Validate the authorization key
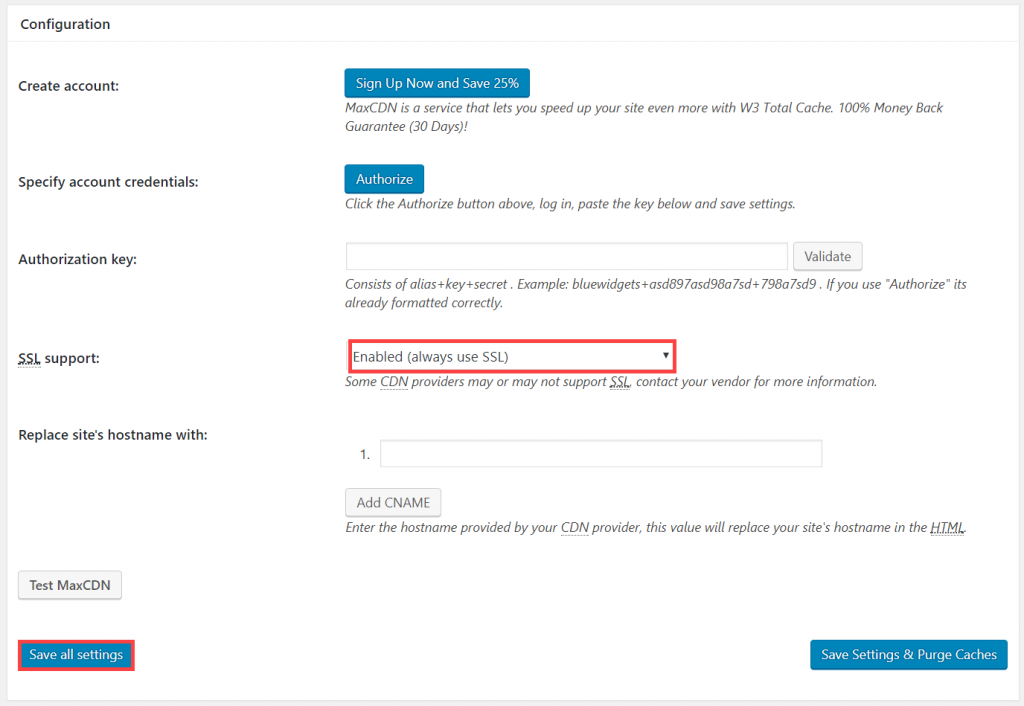Image resolution: width=1024 pixels, height=706 pixels. [827, 256]
